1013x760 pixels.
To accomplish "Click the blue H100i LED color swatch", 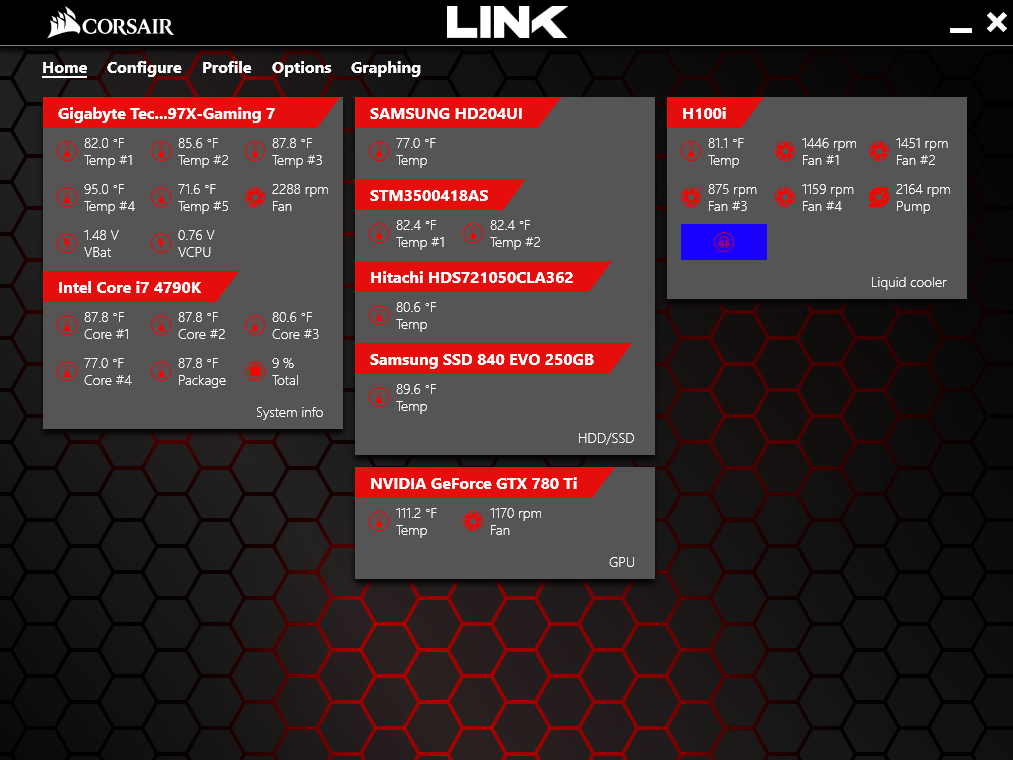I will coord(724,242).
